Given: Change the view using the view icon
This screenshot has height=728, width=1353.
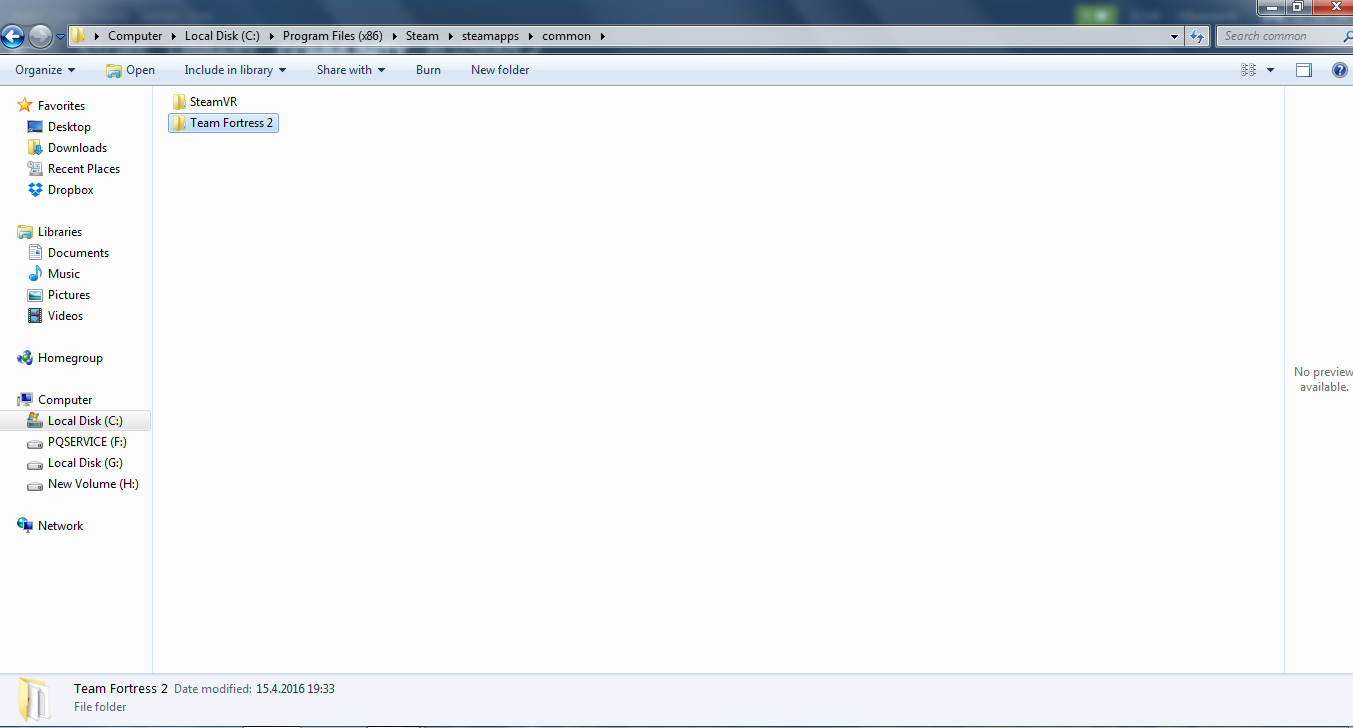Looking at the screenshot, I should (1248, 70).
